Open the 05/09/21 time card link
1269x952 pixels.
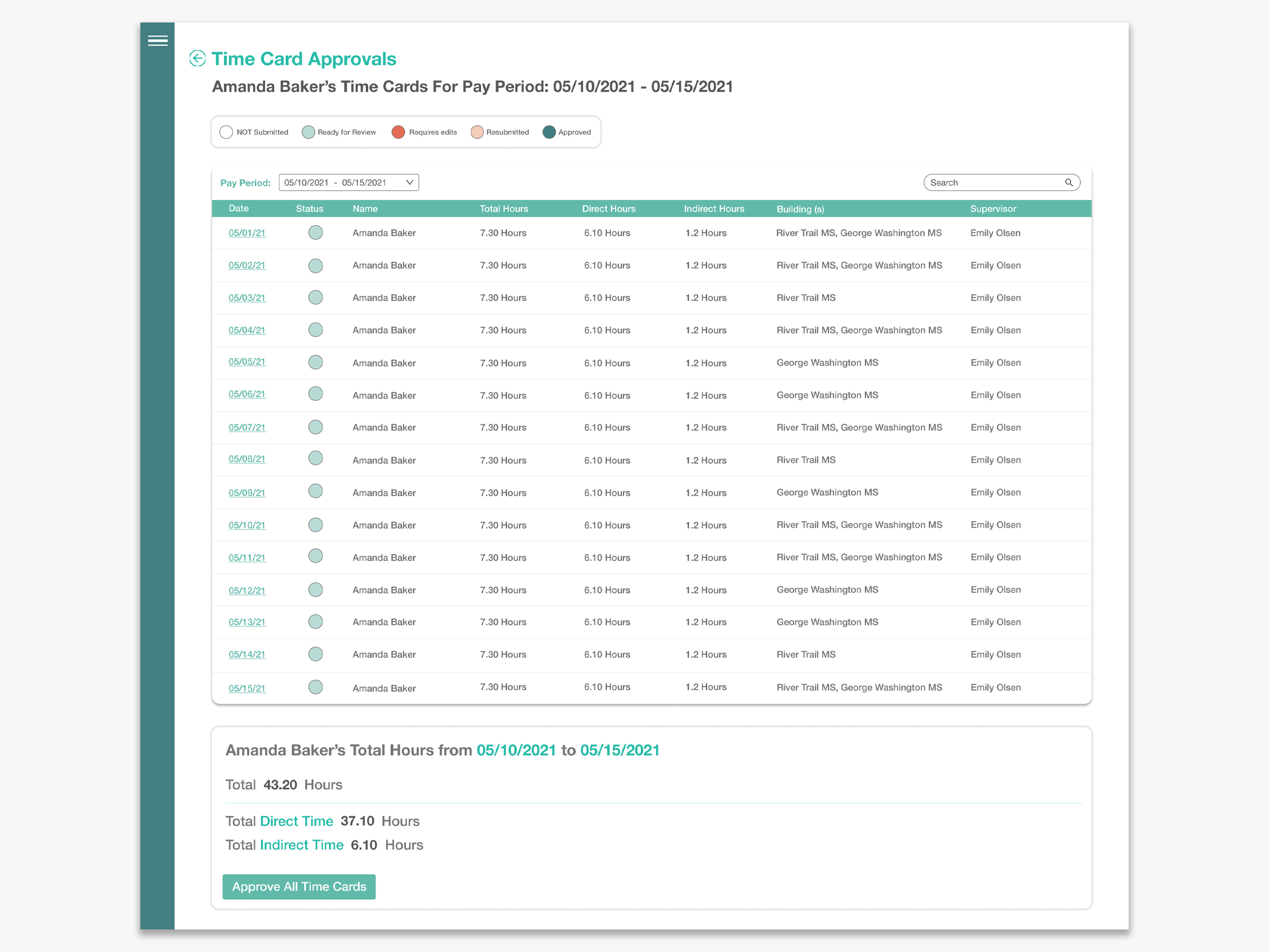tap(248, 493)
